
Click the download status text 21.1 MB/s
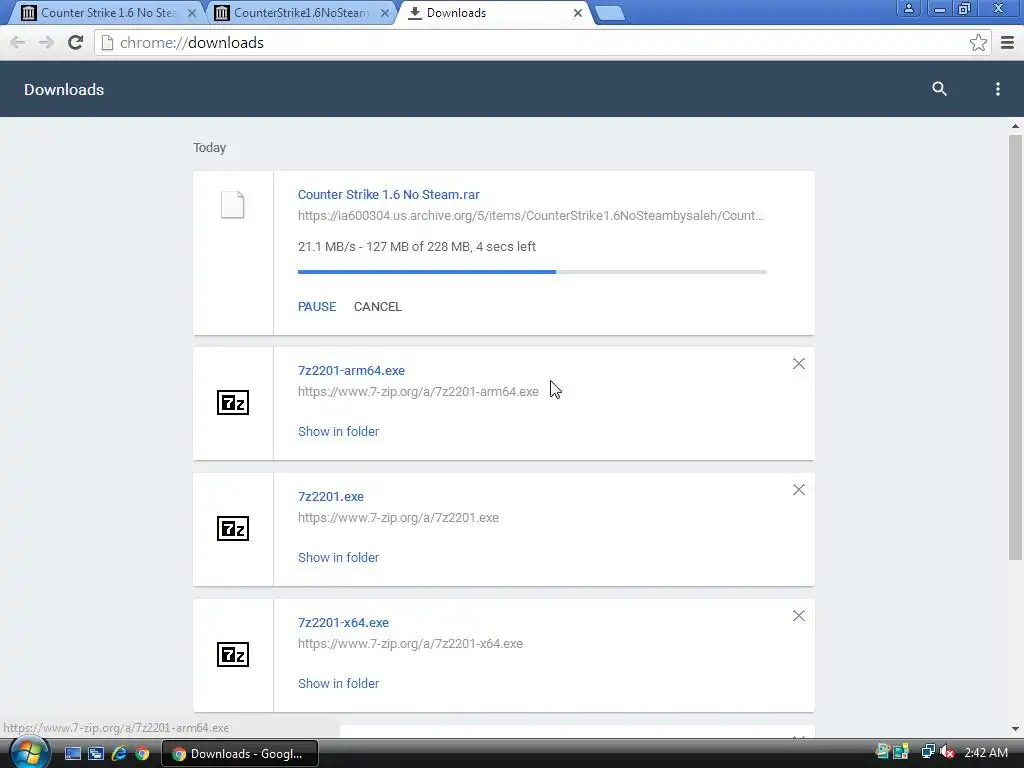pos(417,247)
